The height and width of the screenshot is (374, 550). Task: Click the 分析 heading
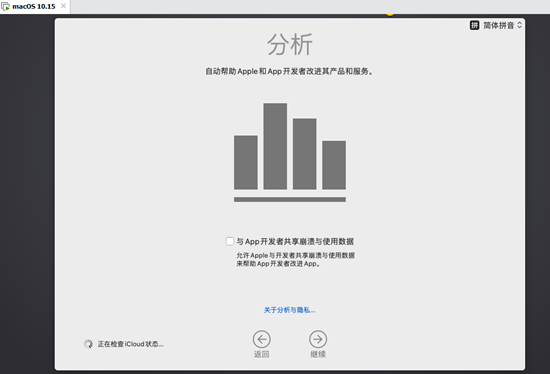point(290,45)
